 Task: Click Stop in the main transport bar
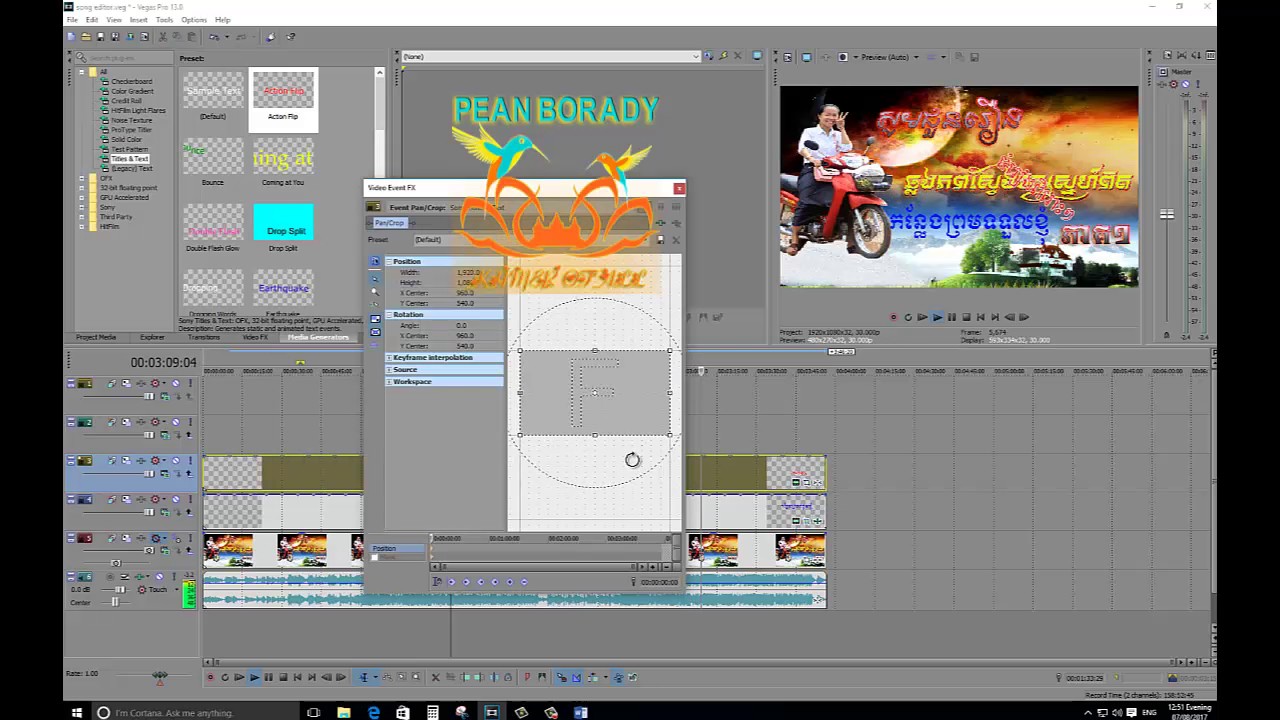[x=283, y=677]
